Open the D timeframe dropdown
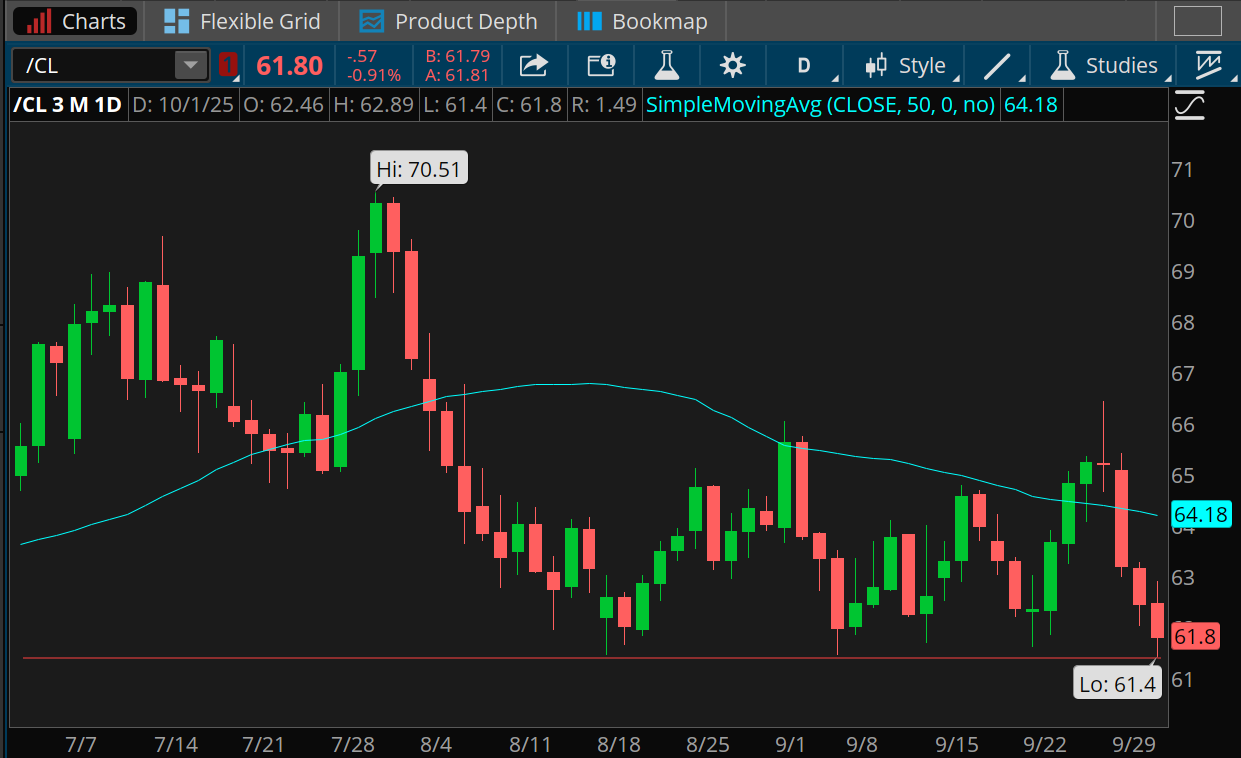This screenshot has height=758, width=1241. (810, 66)
